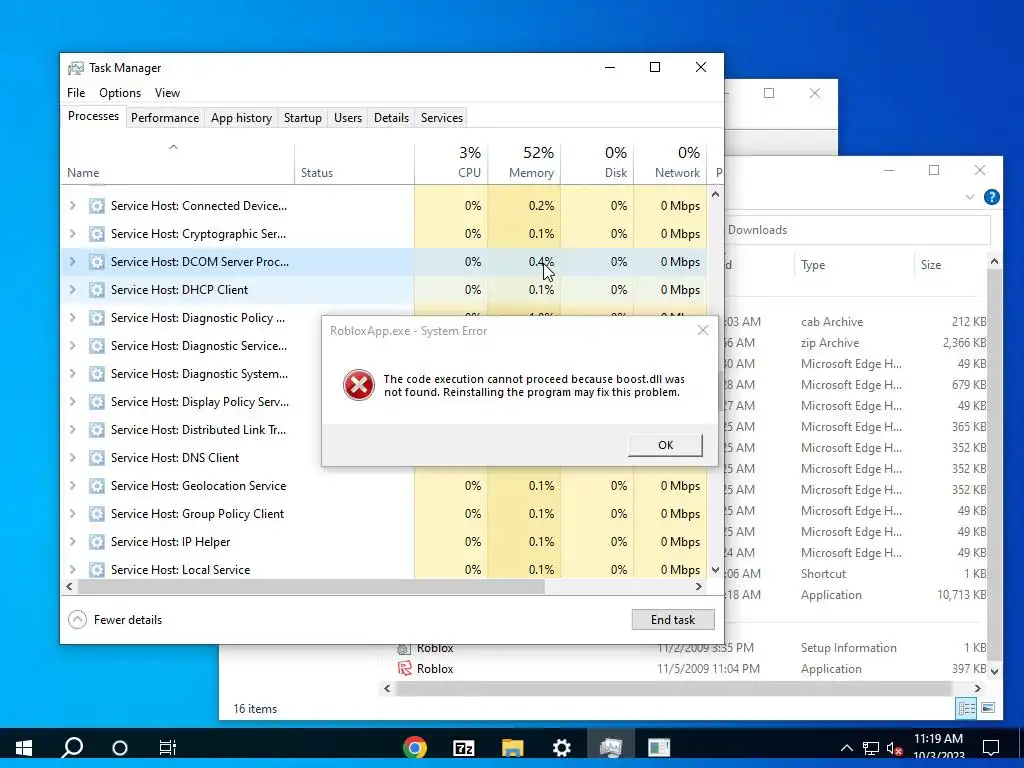Click Task Manager vertical scrollbar up arrow
This screenshot has height=768, width=1024.
point(716,194)
